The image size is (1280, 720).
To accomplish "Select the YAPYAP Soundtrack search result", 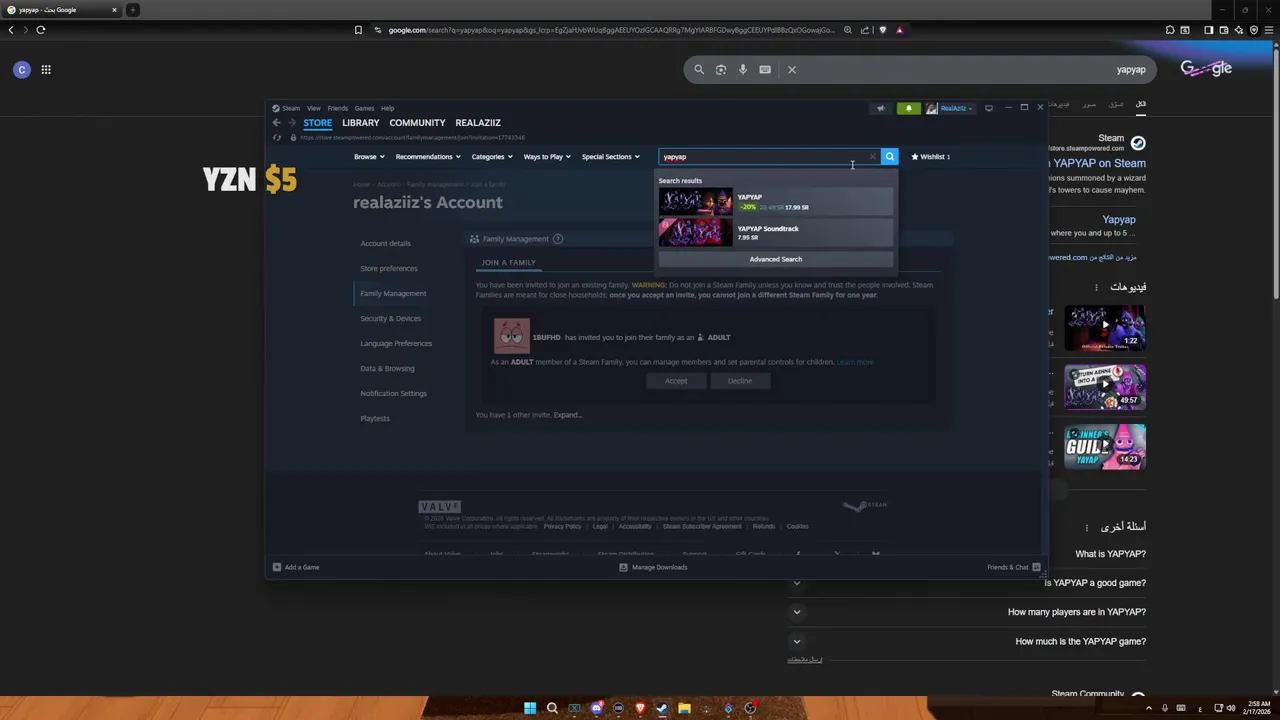I will [x=775, y=233].
